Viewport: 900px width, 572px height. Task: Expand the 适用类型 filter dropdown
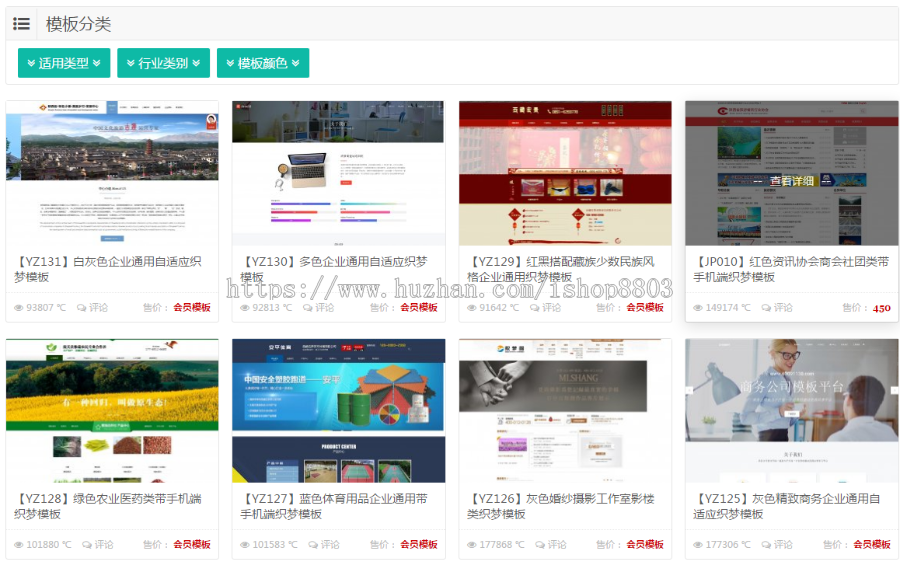coord(64,63)
